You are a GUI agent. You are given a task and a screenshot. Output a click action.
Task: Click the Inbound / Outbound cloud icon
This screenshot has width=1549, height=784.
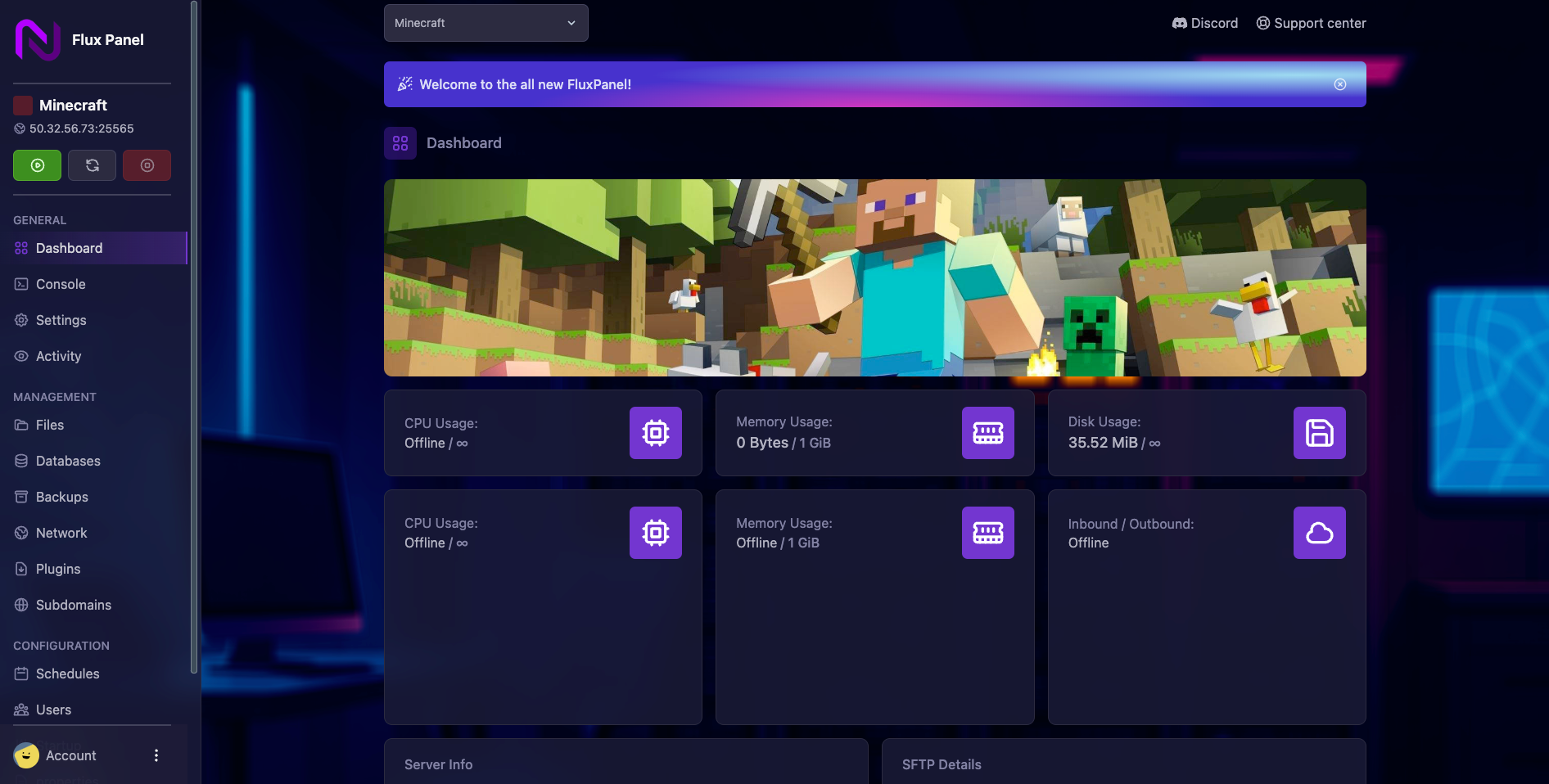[x=1320, y=533]
